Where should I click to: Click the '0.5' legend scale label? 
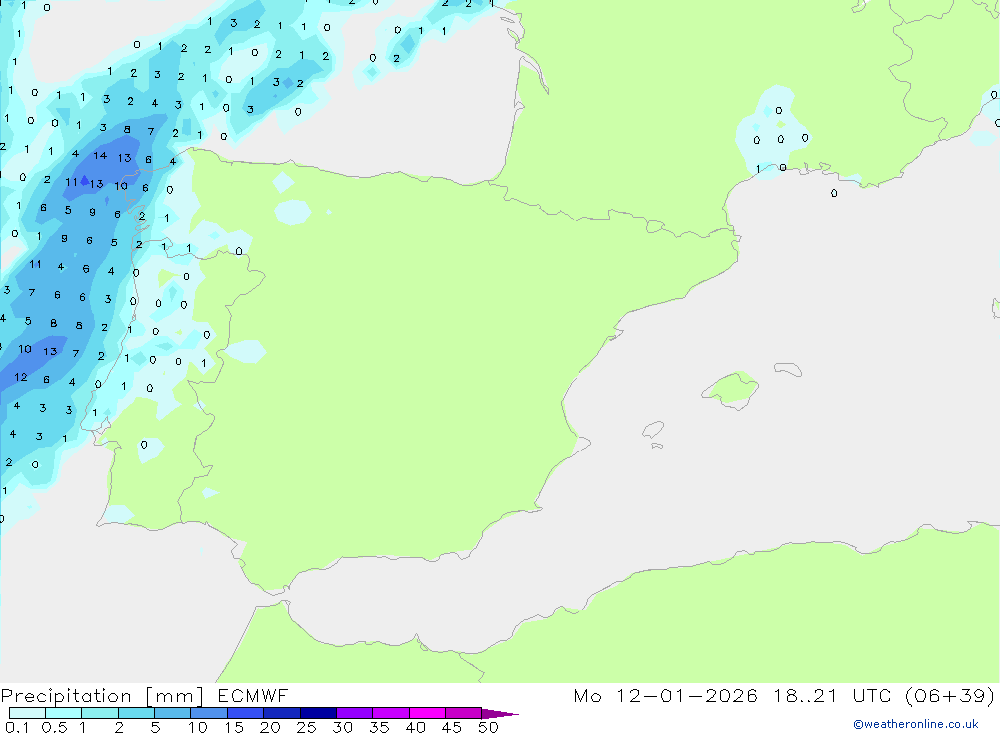pos(54,727)
